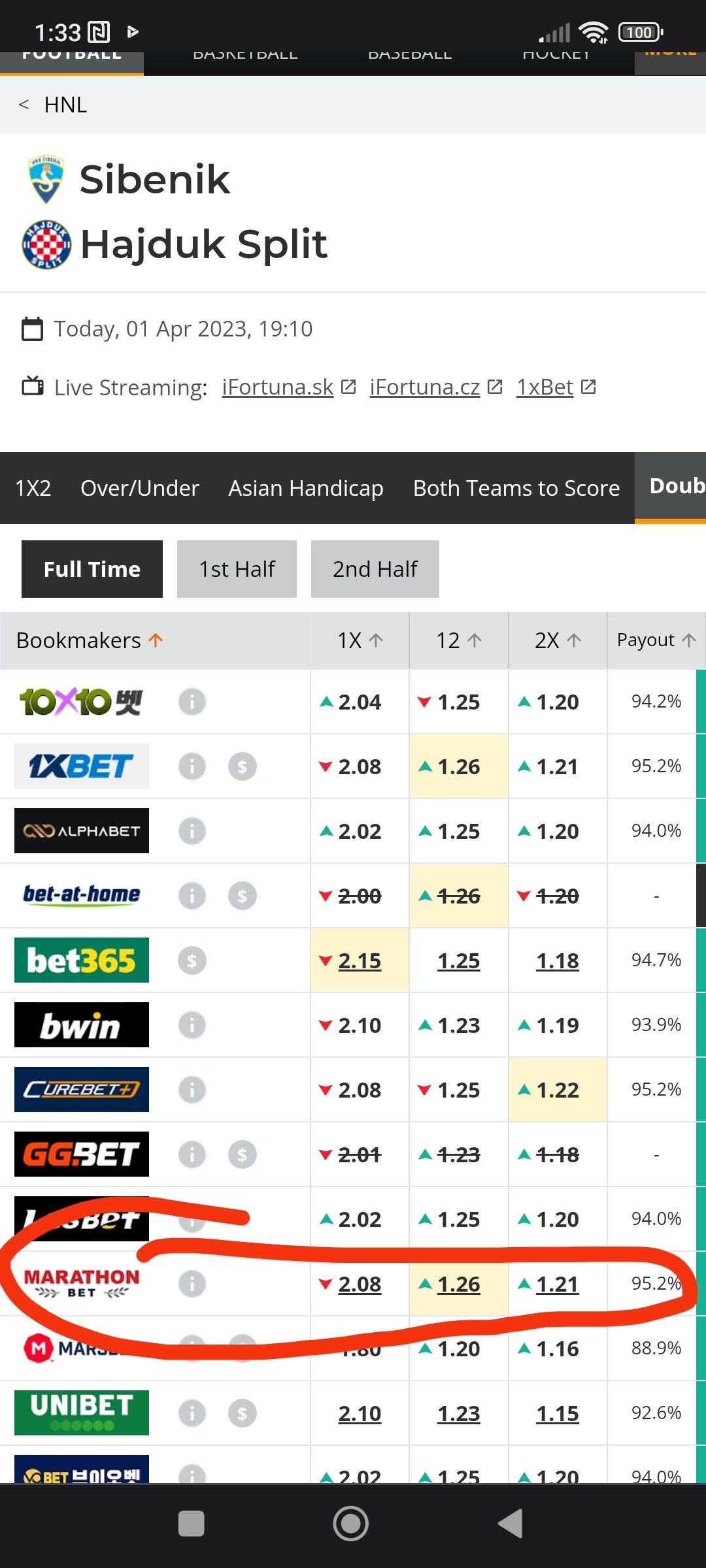Screen dimensions: 706x1568
Task: Tap the dollar icon next to GGBET
Action: [x=242, y=1154]
